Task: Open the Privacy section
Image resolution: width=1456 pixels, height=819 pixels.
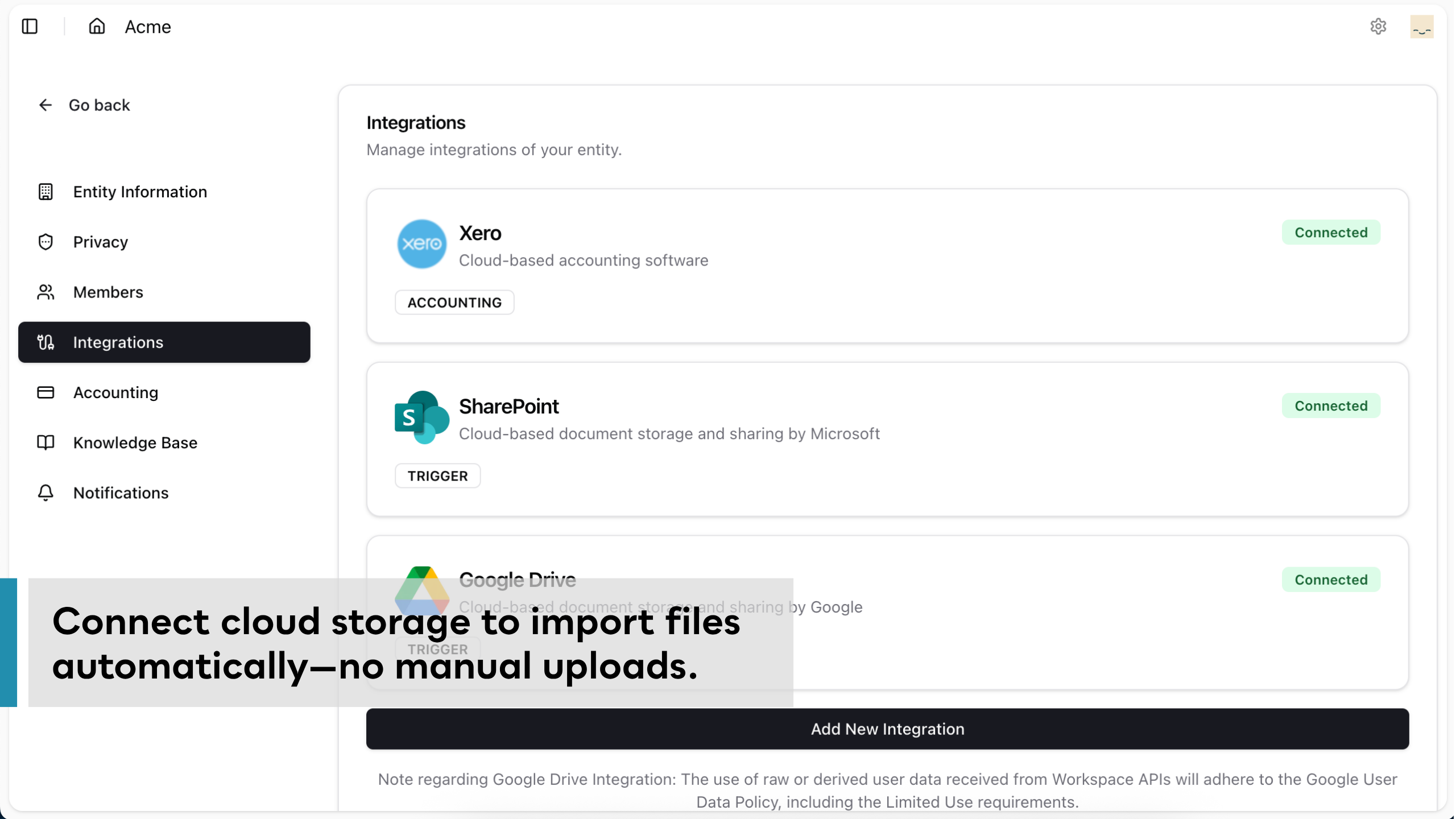Action: point(164,242)
